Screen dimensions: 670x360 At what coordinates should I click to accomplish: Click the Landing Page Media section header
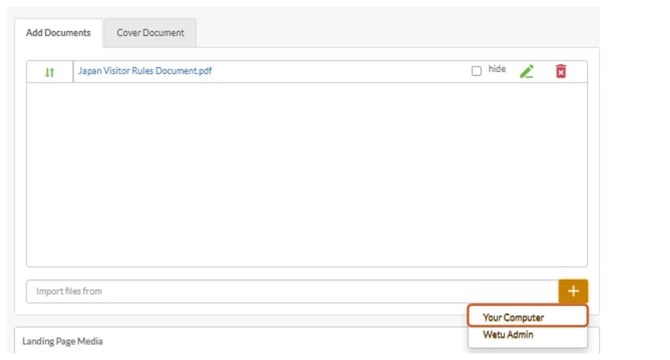pyautogui.click(x=62, y=341)
